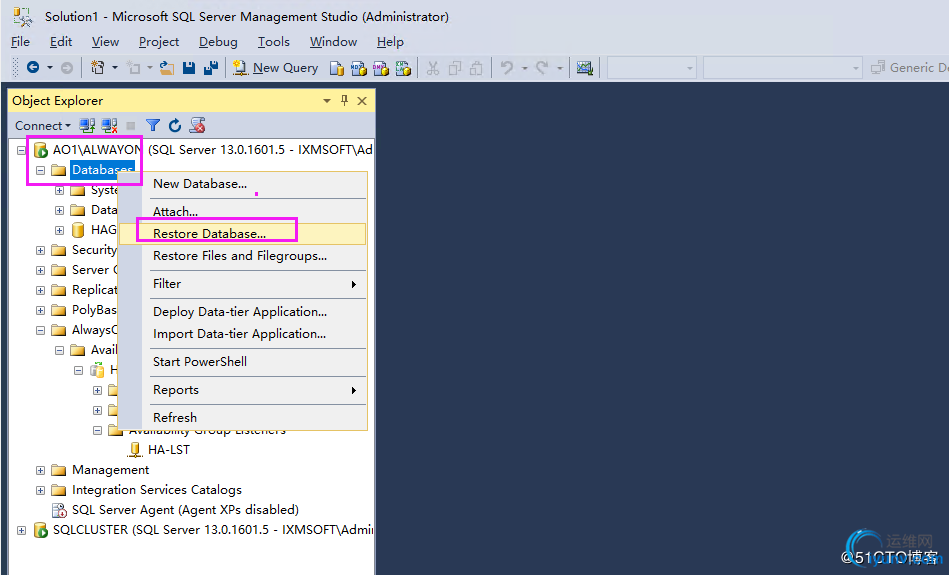Close the Object Explorer panel
This screenshot has height=575, width=949.
(362, 101)
